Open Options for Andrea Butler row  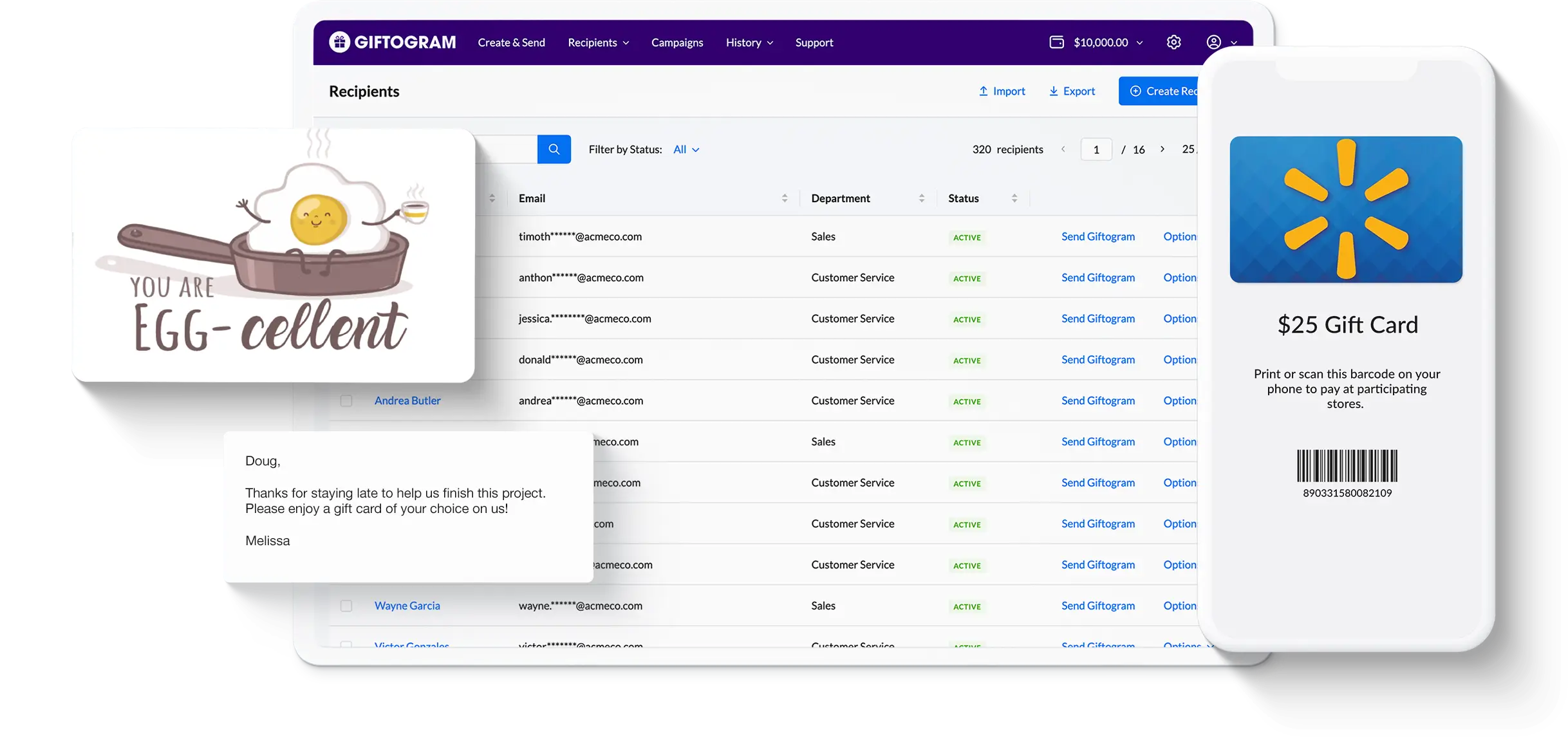pyautogui.click(x=1180, y=400)
